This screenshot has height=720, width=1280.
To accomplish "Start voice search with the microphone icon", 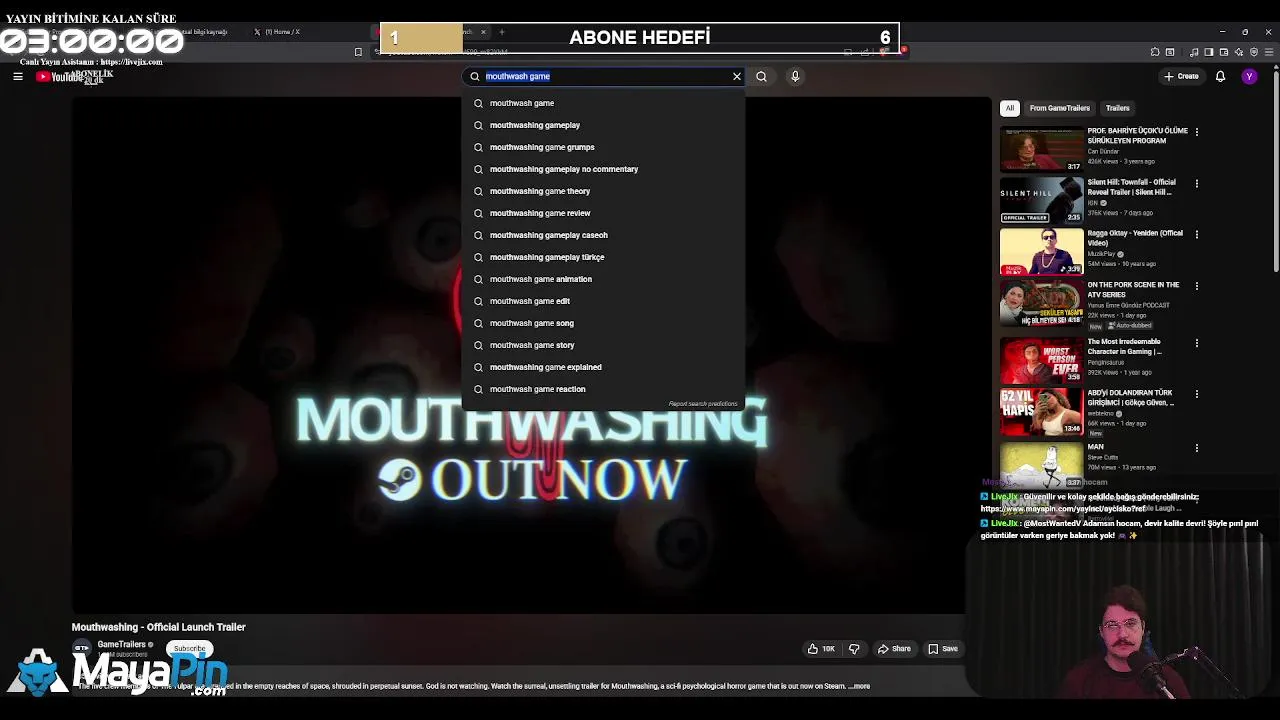I will tap(795, 76).
